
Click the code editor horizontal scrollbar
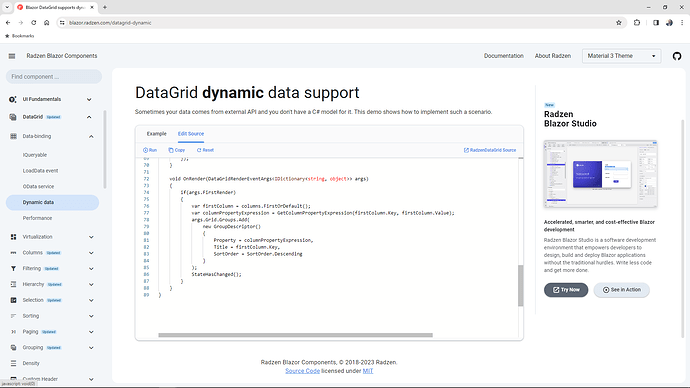(295, 335)
